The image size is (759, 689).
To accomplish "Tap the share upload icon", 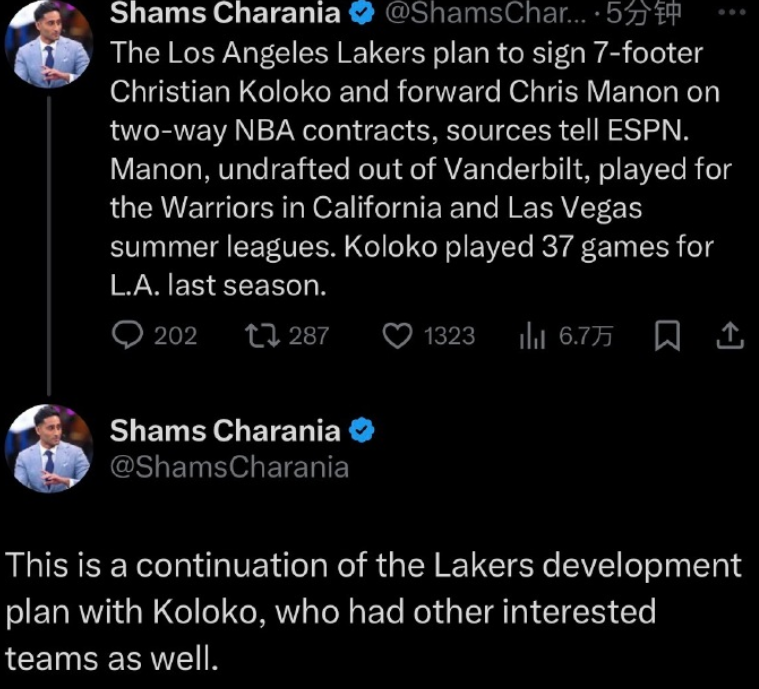I will [730, 336].
